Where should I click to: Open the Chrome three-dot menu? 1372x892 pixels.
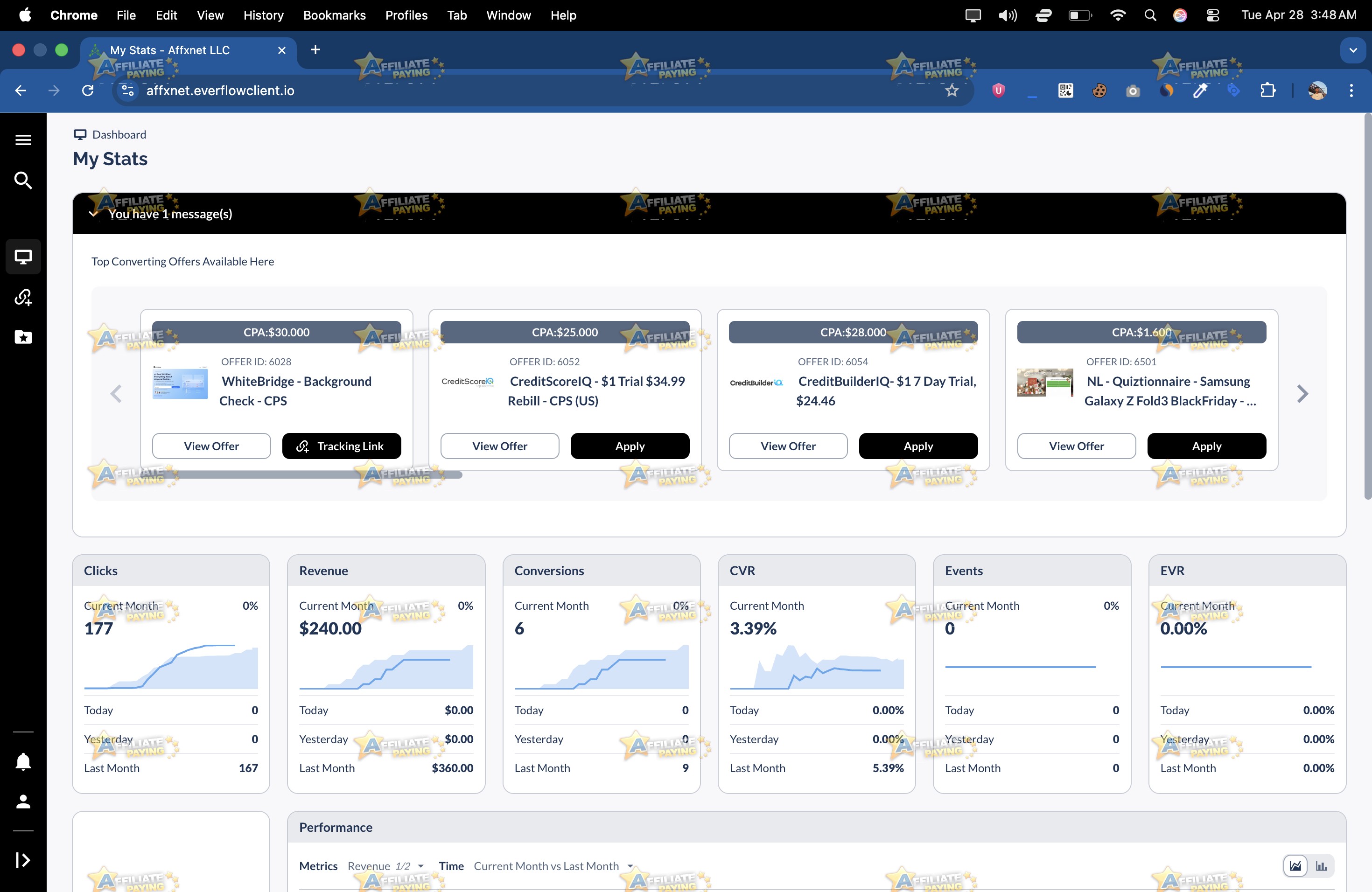click(x=1351, y=91)
